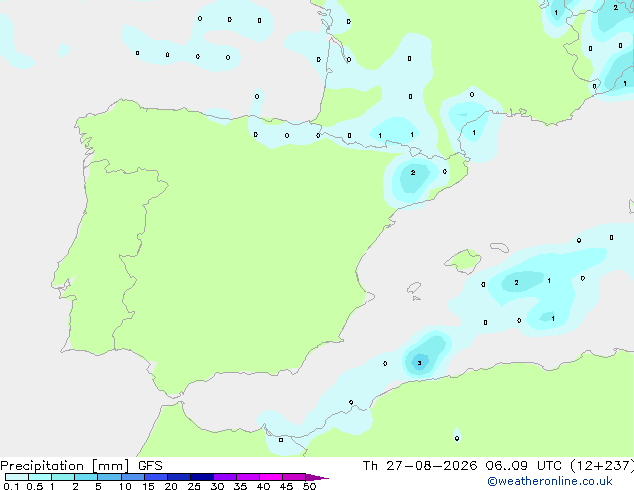Click the '3' precipitation value on the map
This screenshot has height=490, width=634.
click(419, 363)
